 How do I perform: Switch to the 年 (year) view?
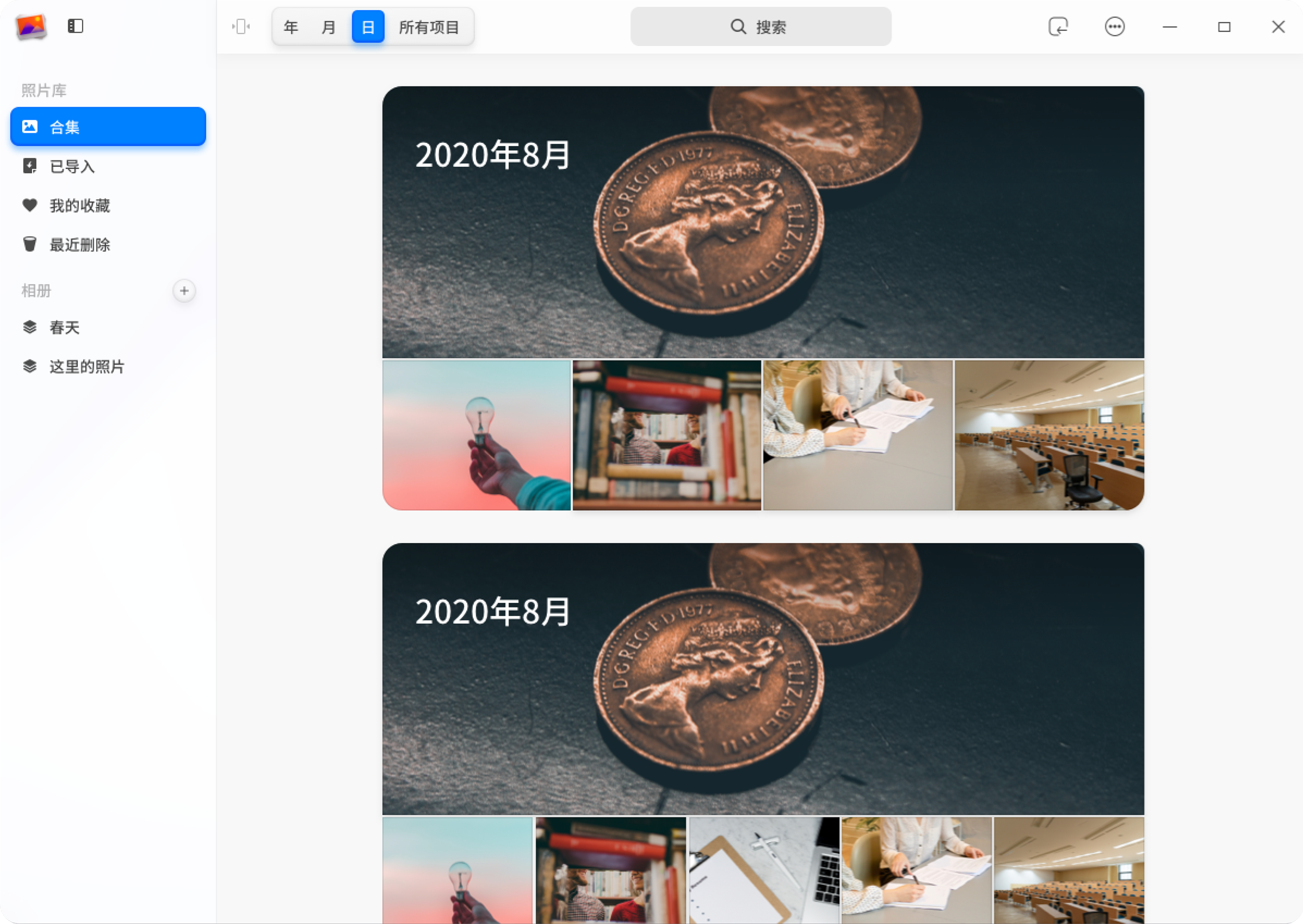coord(291,27)
